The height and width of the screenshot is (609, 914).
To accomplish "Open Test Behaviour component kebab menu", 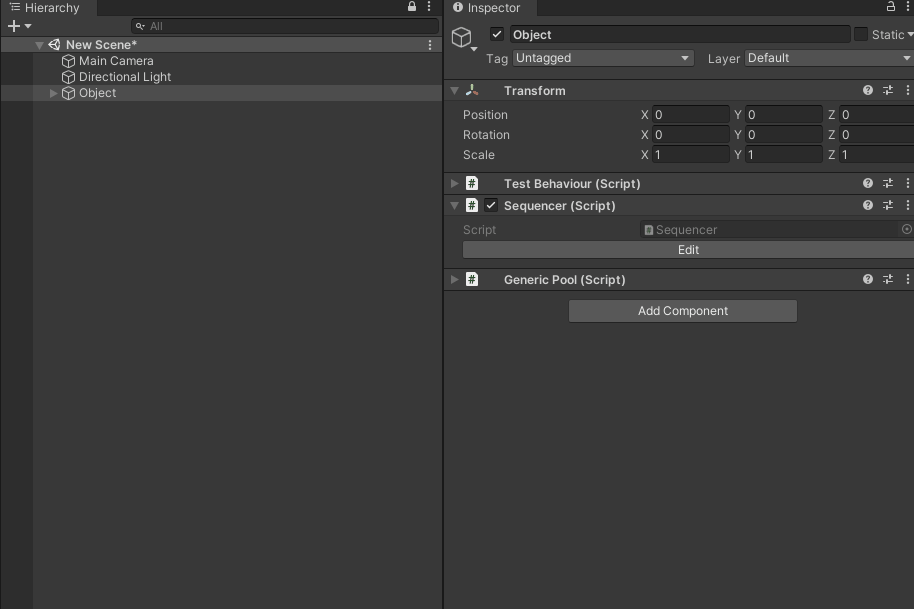I will [908, 184].
